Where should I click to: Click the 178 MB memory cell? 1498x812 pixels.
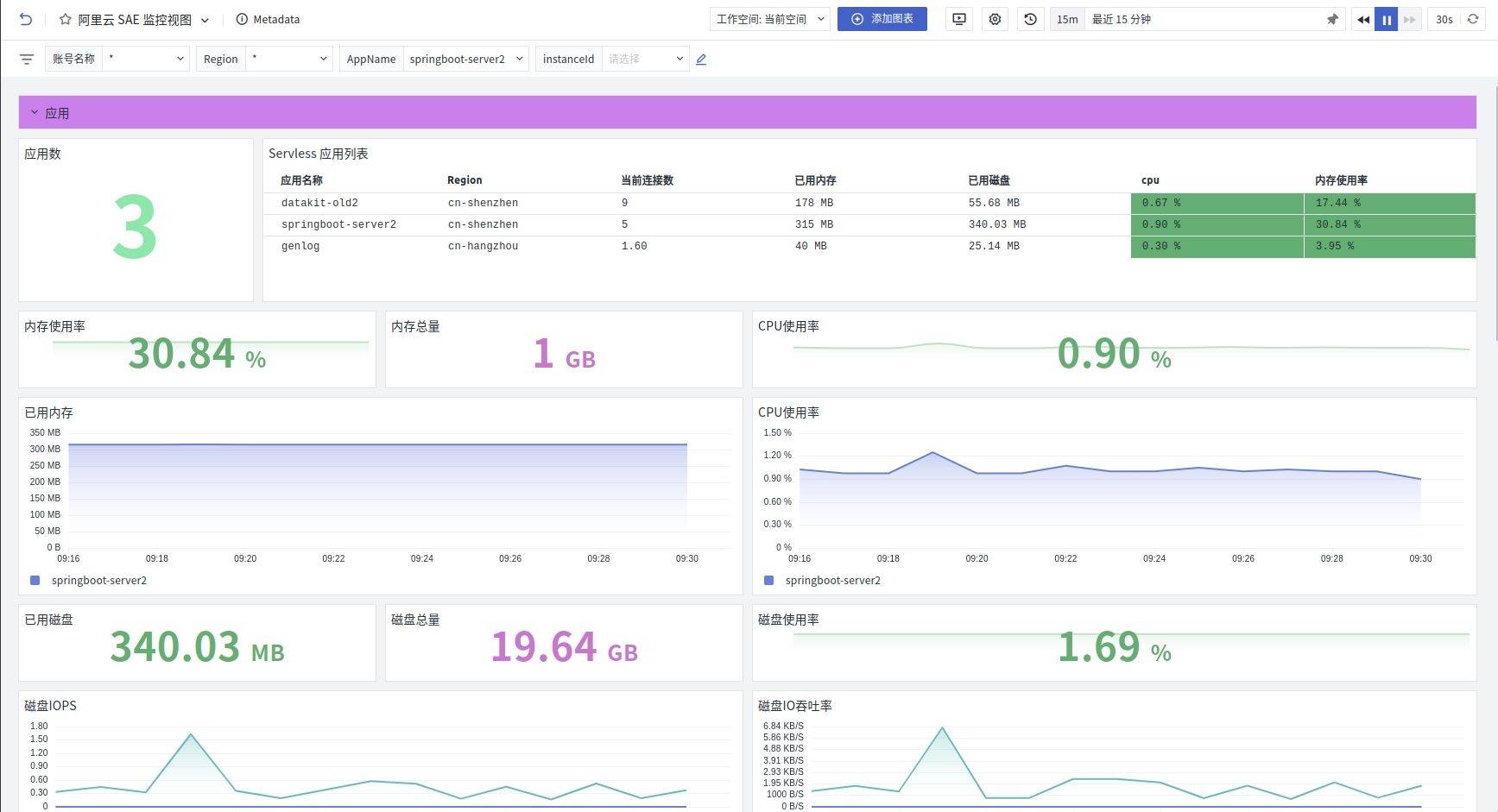[x=814, y=203]
